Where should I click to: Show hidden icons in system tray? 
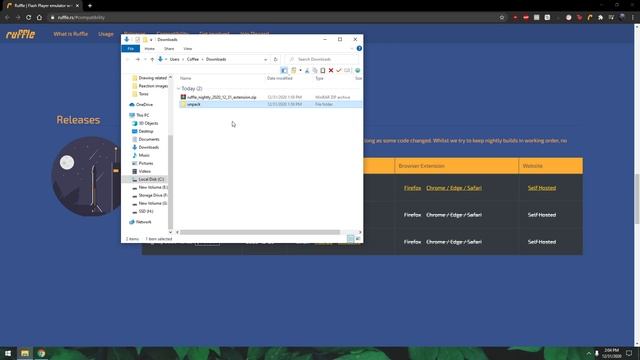[x=589, y=353]
